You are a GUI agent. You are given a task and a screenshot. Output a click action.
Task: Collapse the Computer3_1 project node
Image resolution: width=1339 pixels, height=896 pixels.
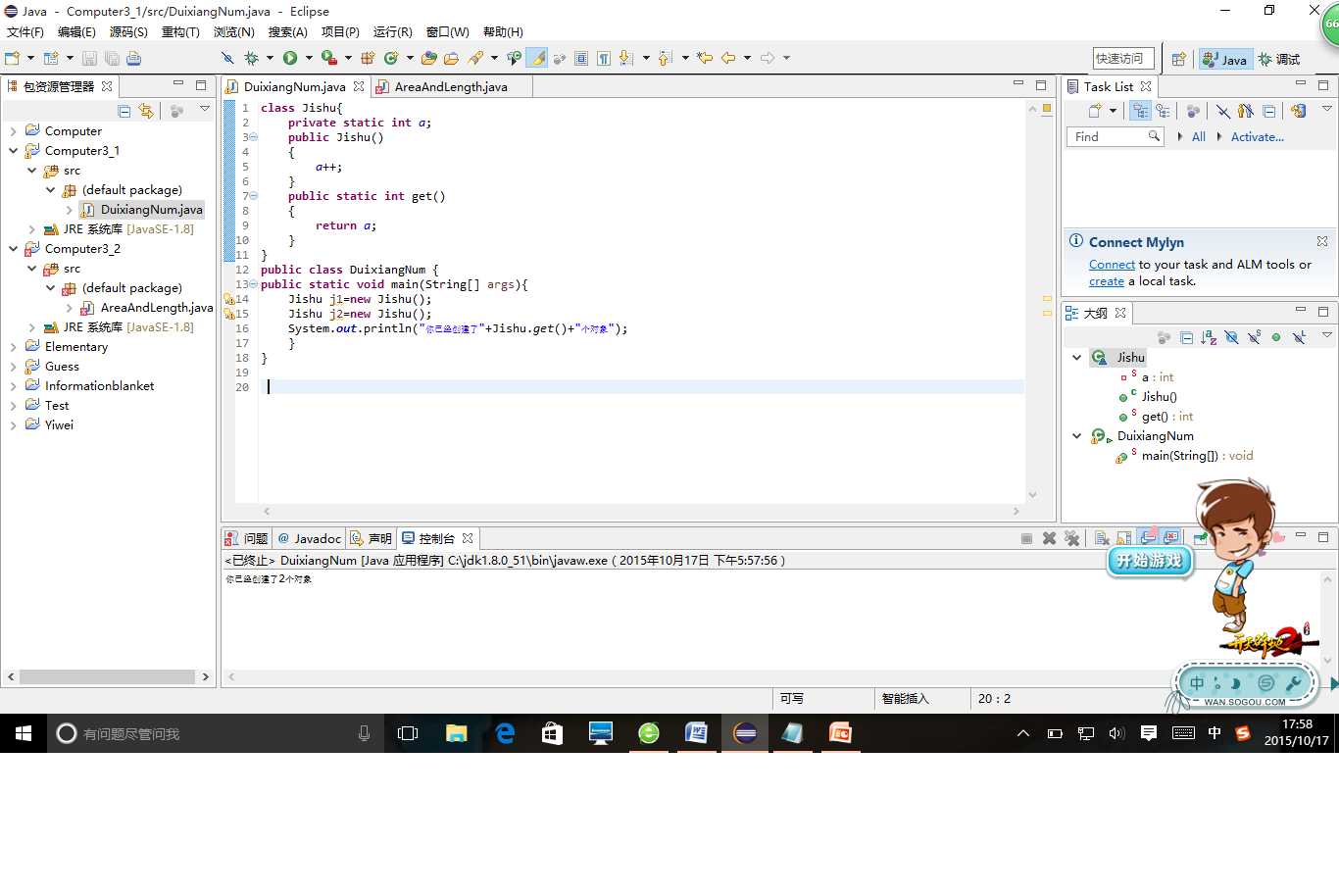(13, 151)
